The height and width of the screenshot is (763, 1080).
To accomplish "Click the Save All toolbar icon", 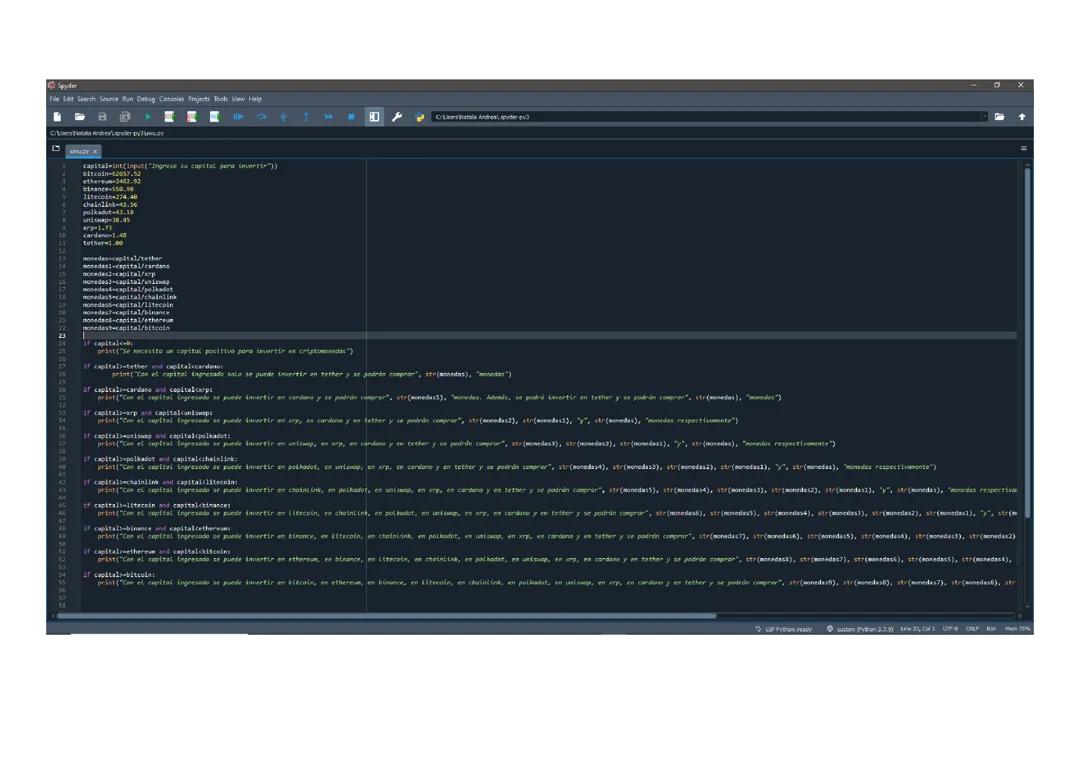I will pyautogui.click(x=126, y=116).
